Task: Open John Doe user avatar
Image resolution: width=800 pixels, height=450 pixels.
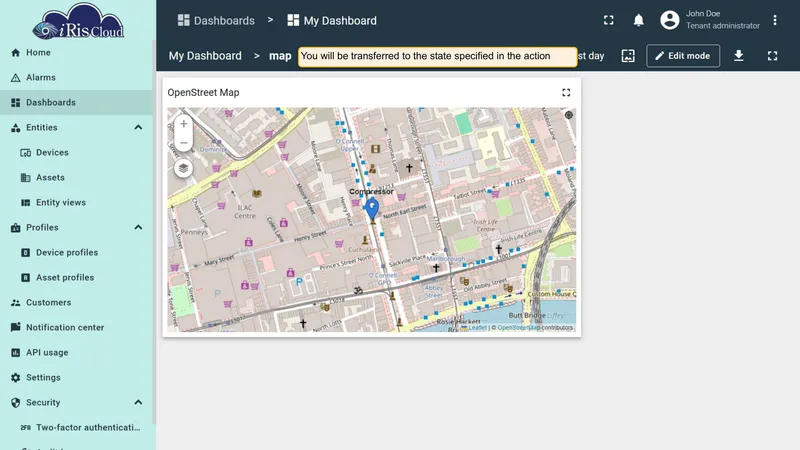Action: [670, 20]
